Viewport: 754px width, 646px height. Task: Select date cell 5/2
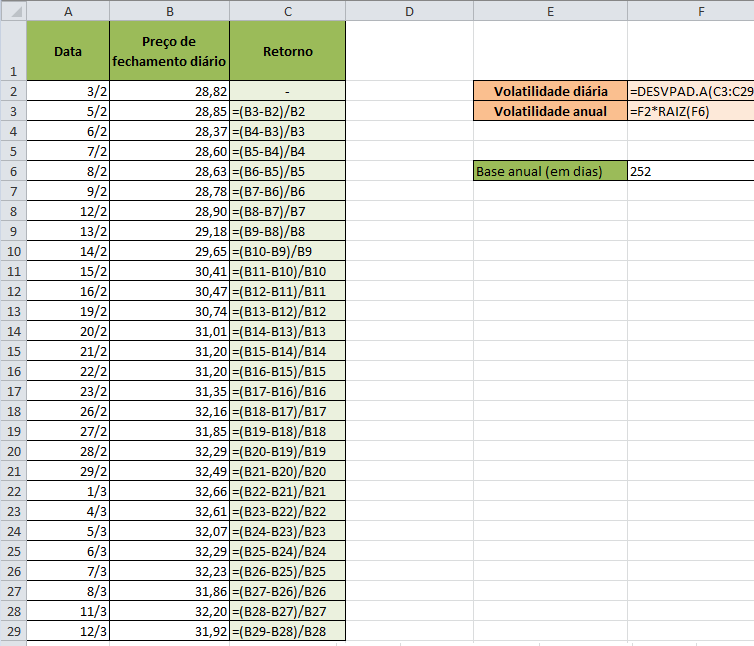[x=68, y=111]
